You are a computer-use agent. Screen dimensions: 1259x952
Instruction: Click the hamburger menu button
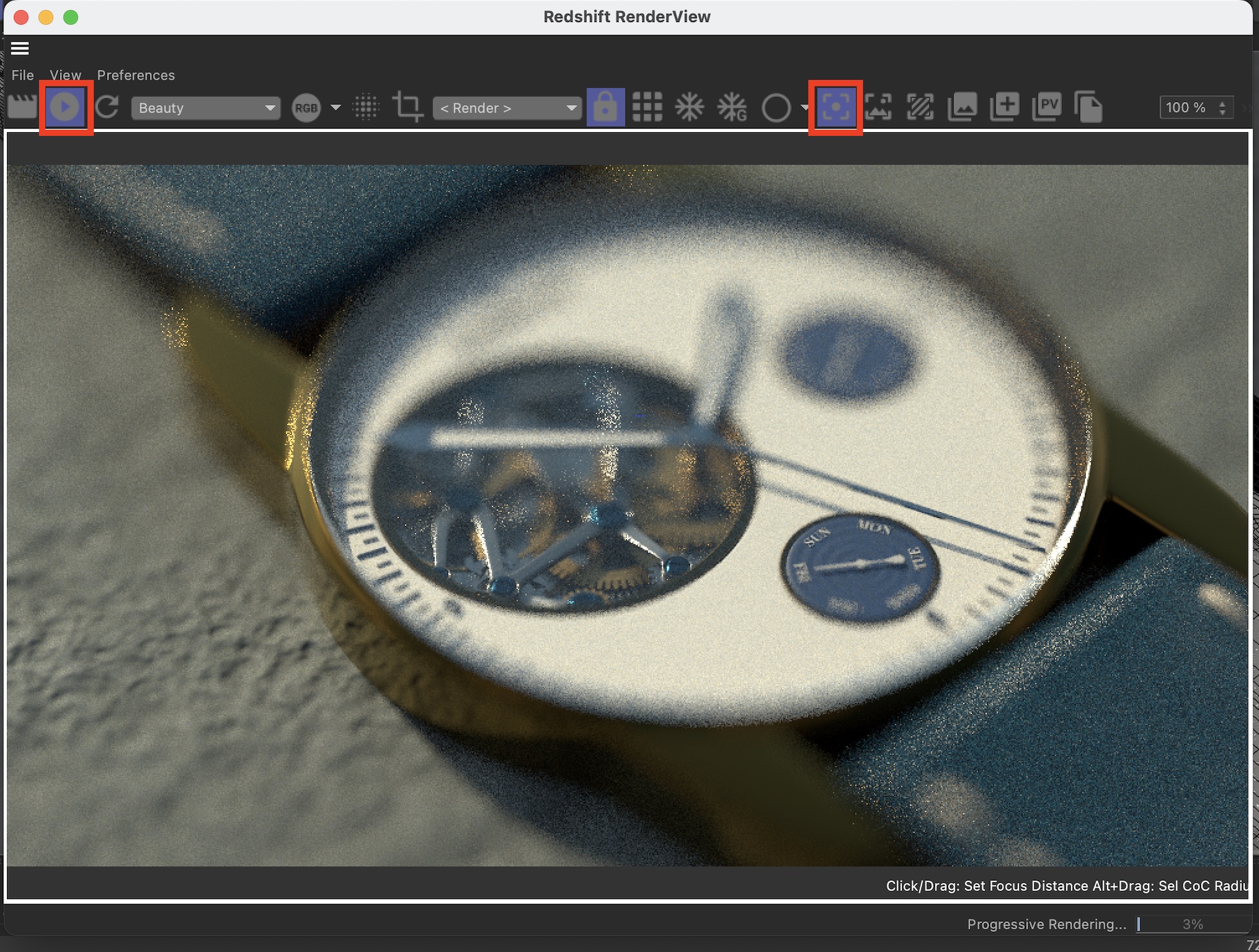20,48
